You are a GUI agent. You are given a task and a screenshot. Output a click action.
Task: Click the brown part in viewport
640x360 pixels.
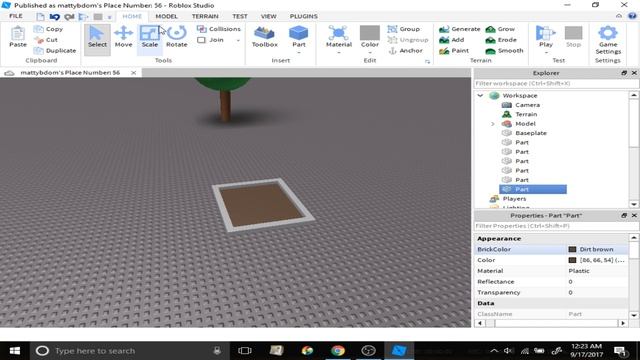pyautogui.click(x=262, y=204)
